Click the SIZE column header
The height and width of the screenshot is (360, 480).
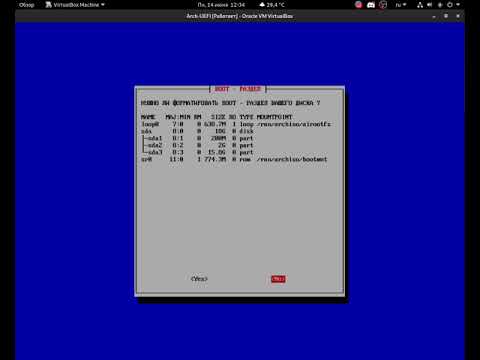218,117
